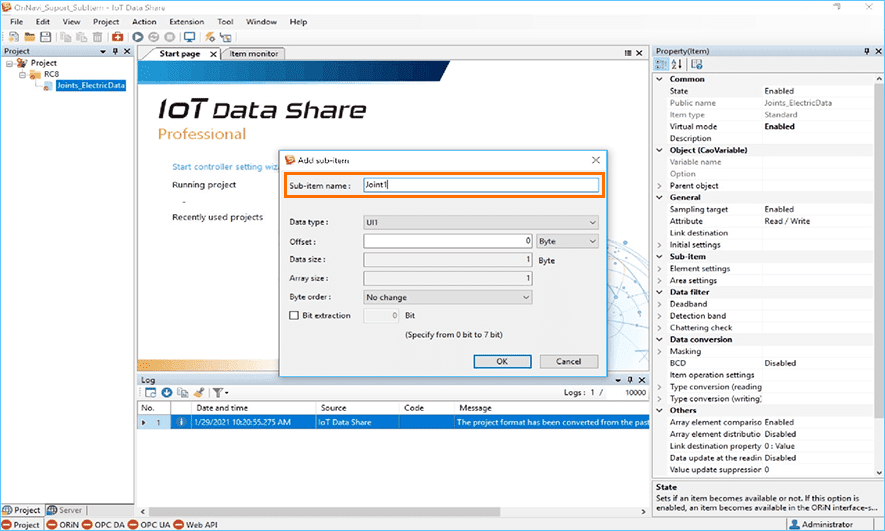The image size is (885, 531).
Task: Click the Delete trash can icon
Action: pos(98,37)
